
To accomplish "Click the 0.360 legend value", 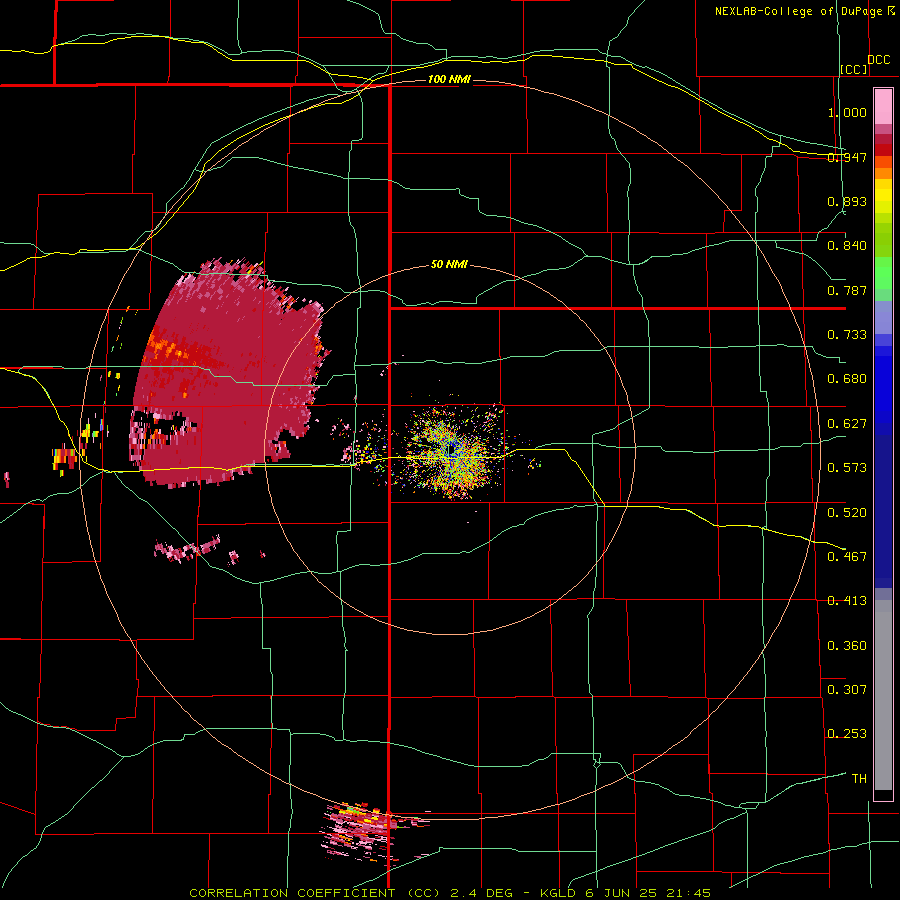I will (847, 646).
